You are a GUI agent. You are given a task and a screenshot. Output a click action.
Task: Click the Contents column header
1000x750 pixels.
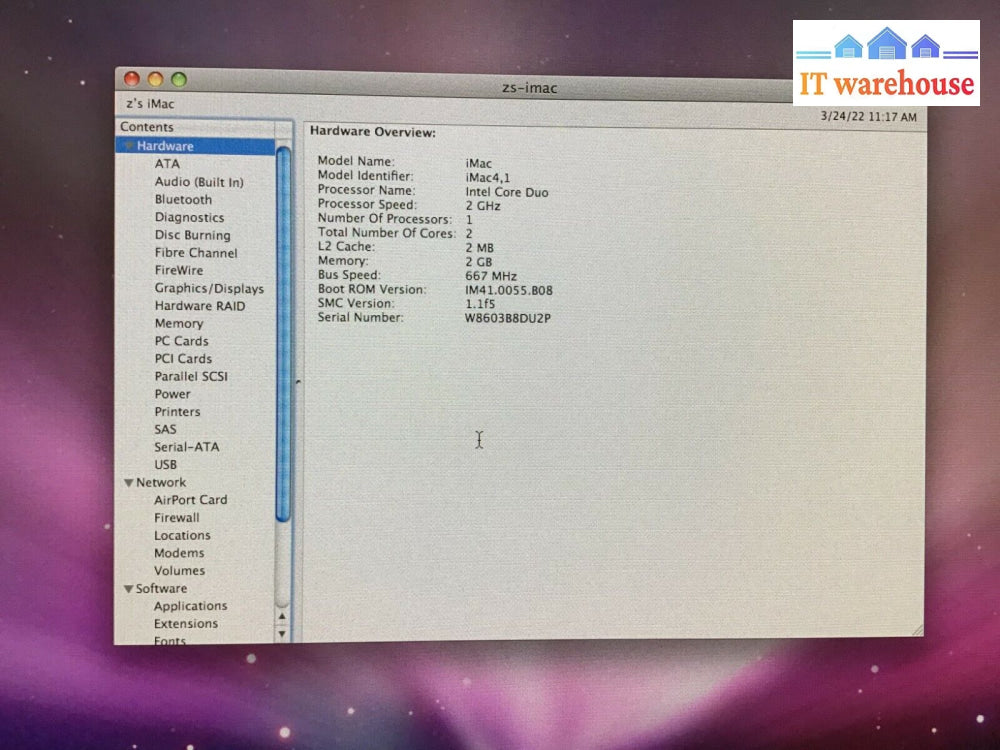pos(147,127)
